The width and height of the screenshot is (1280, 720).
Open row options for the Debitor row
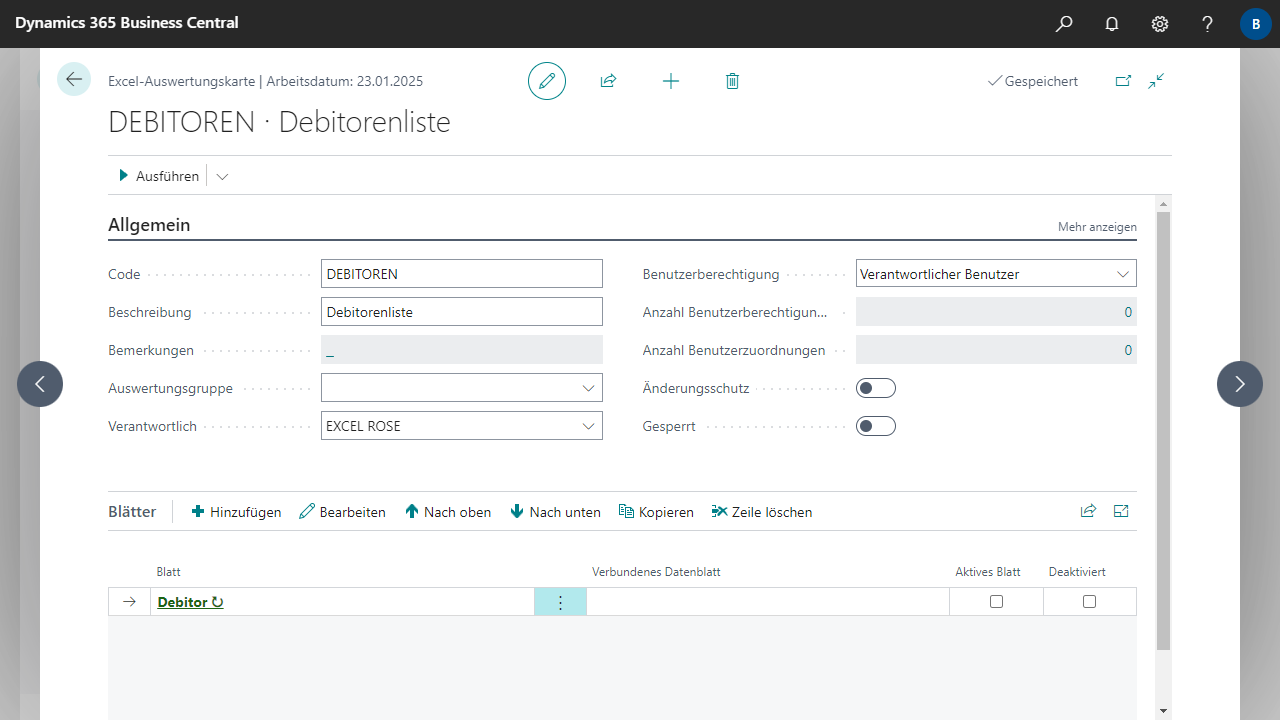coord(560,602)
